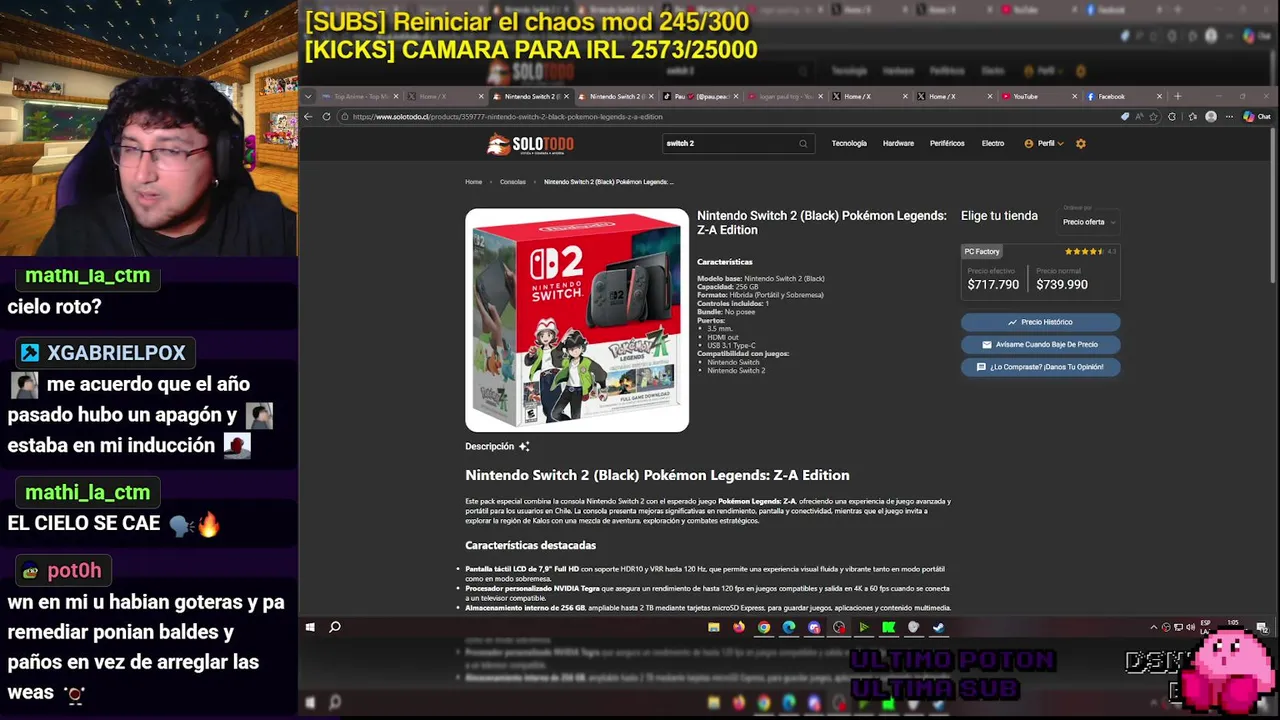
Task: Click the Nintendo Switch 2 product image
Action: 577,320
